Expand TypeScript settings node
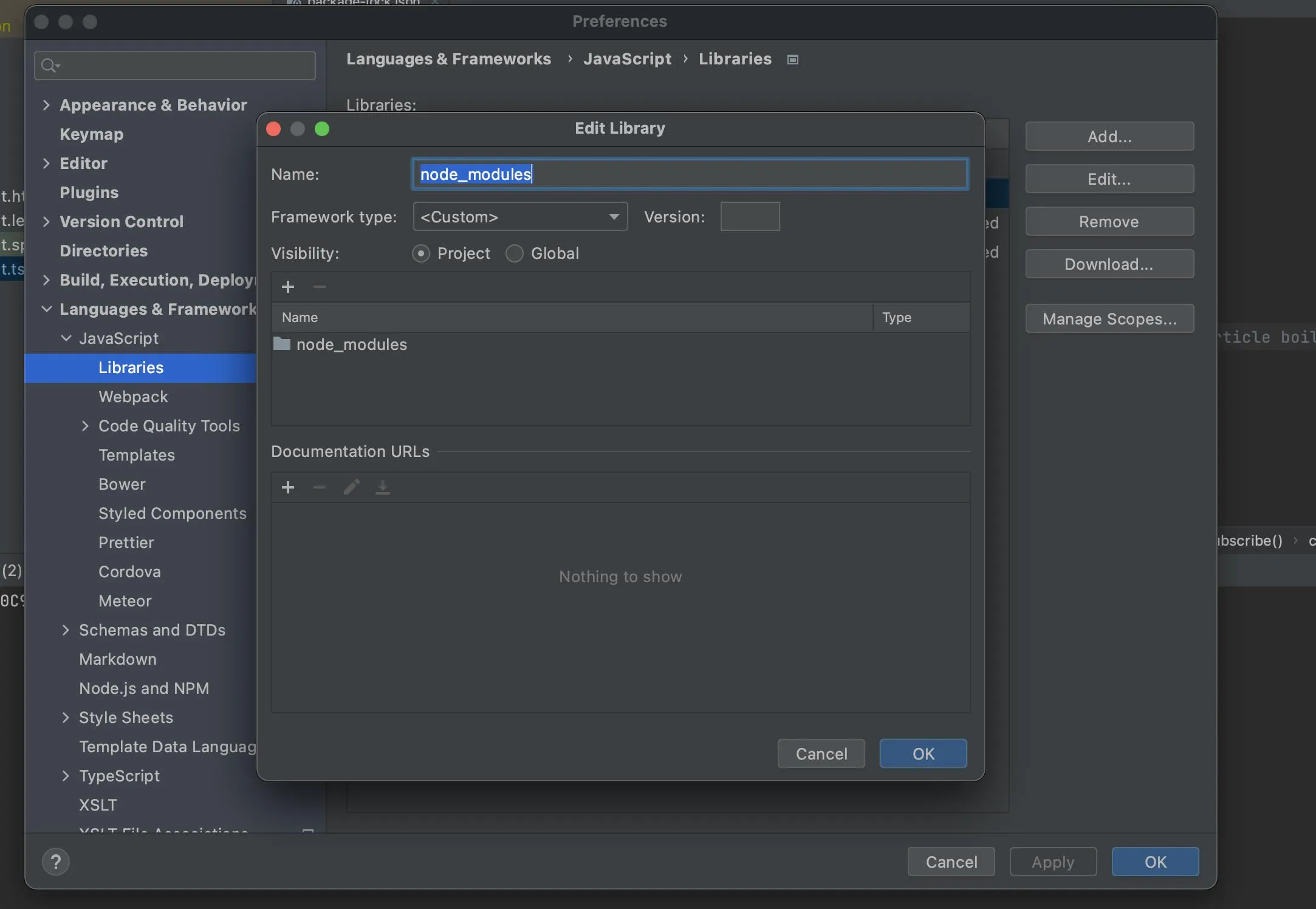 tap(66, 776)
